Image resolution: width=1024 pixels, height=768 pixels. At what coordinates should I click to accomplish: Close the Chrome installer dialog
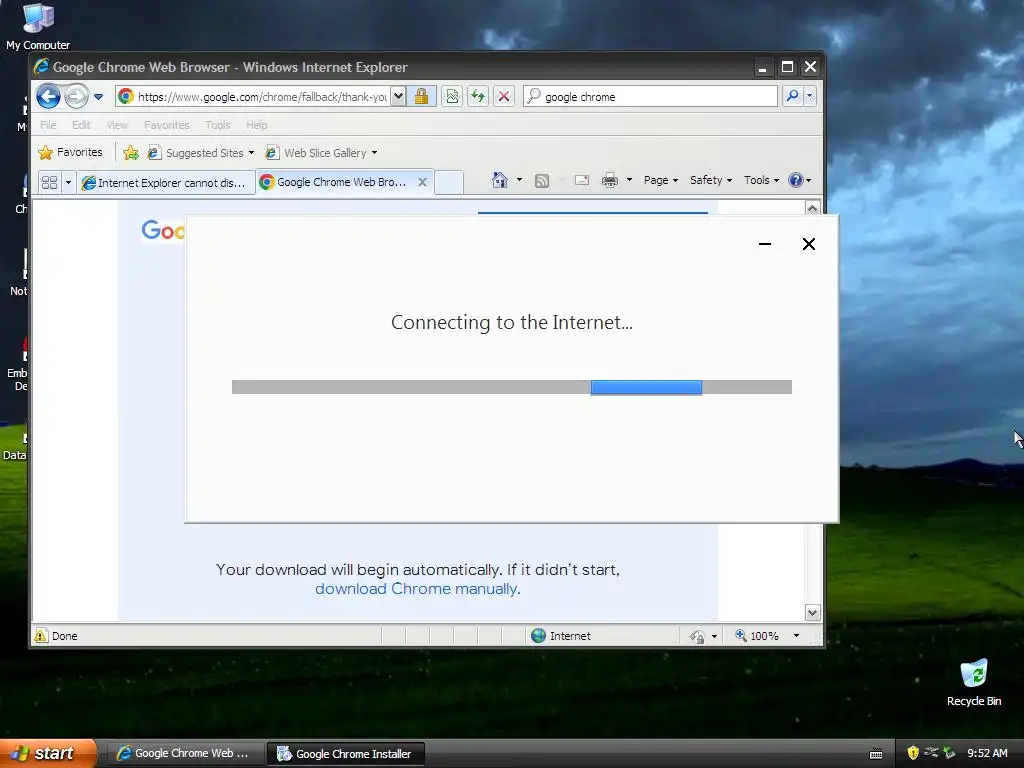pos(808,244)
